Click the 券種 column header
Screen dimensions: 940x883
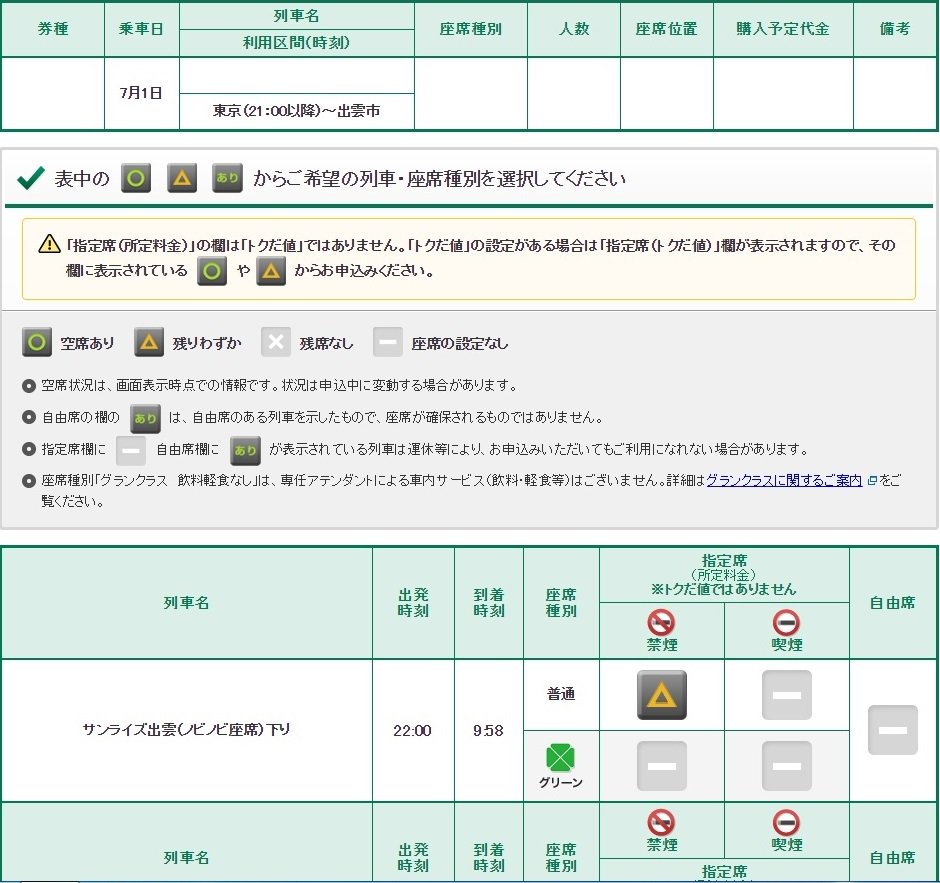53,29
